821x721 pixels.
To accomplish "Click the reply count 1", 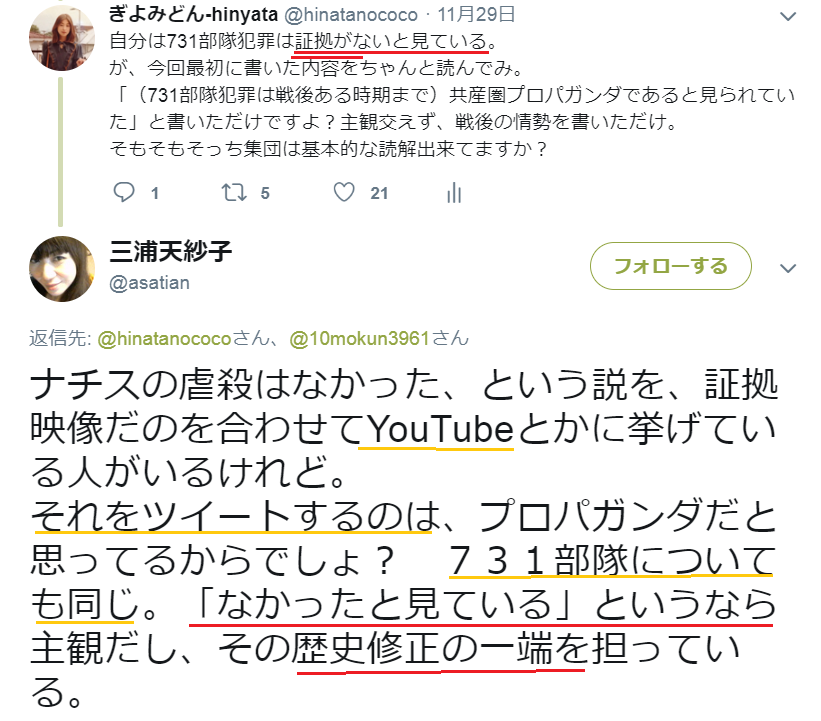I will [x=155, y=194].
